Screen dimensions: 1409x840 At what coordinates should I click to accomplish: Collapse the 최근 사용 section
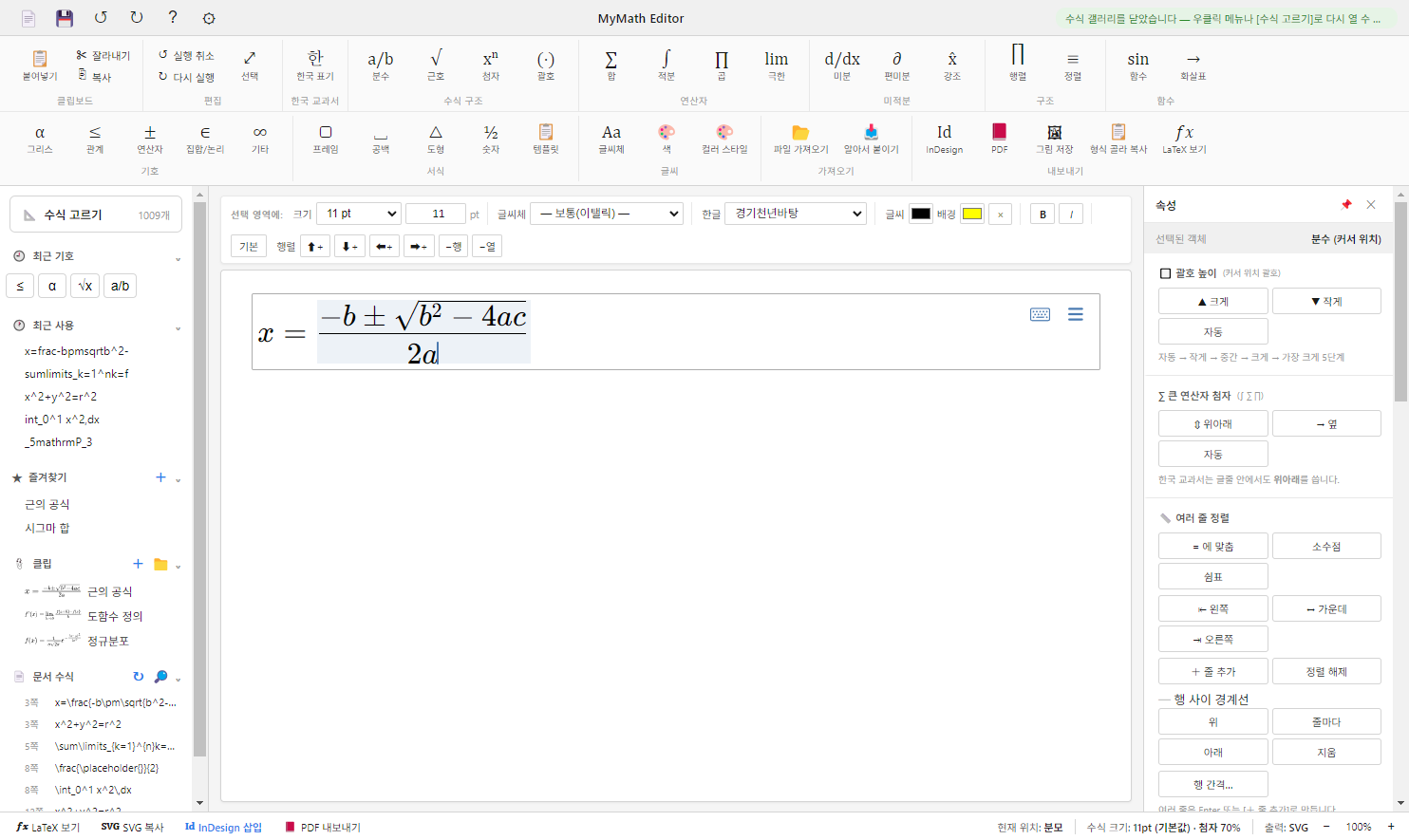pos(178,327)
